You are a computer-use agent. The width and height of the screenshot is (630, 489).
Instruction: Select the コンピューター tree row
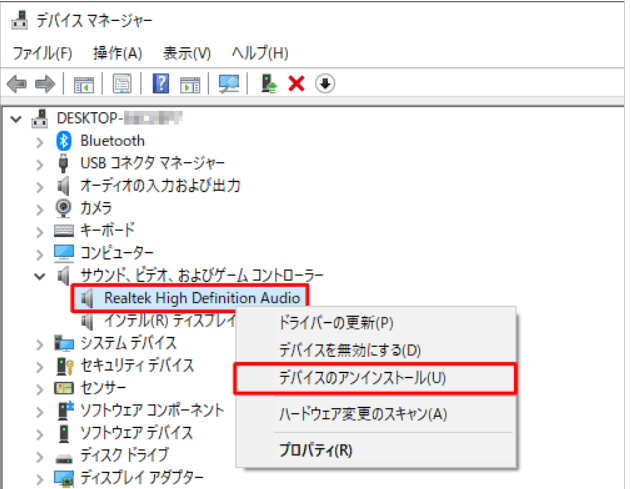[117, 253]
